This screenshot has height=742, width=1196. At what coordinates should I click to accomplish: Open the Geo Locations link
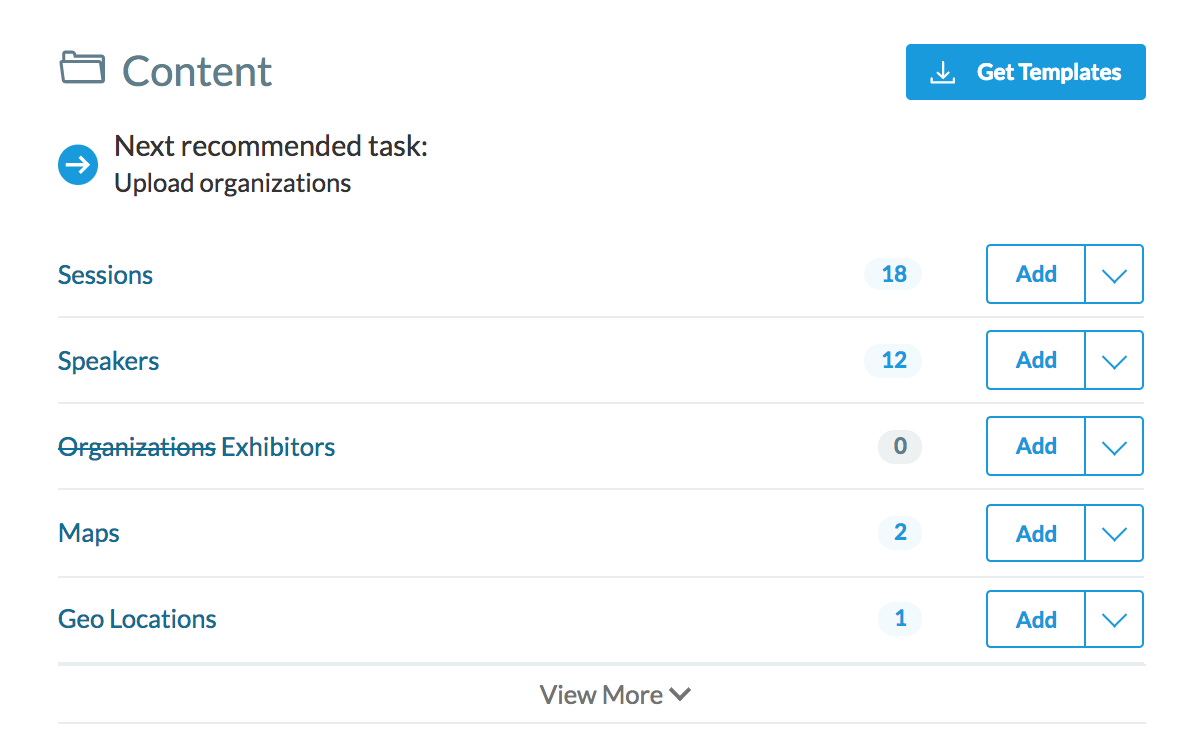click(137, 619)
